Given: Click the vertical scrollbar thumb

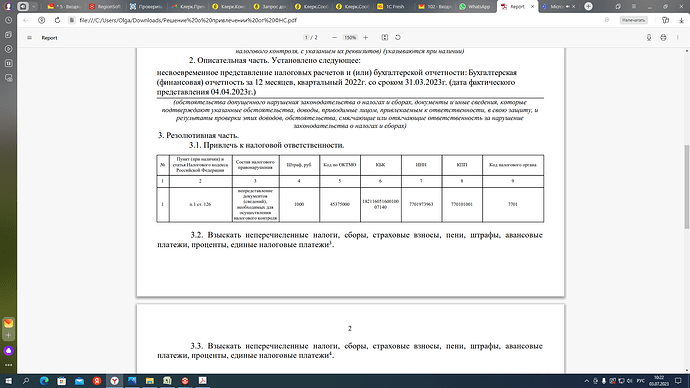Looking at the screenshot, I should coord(686,187).
